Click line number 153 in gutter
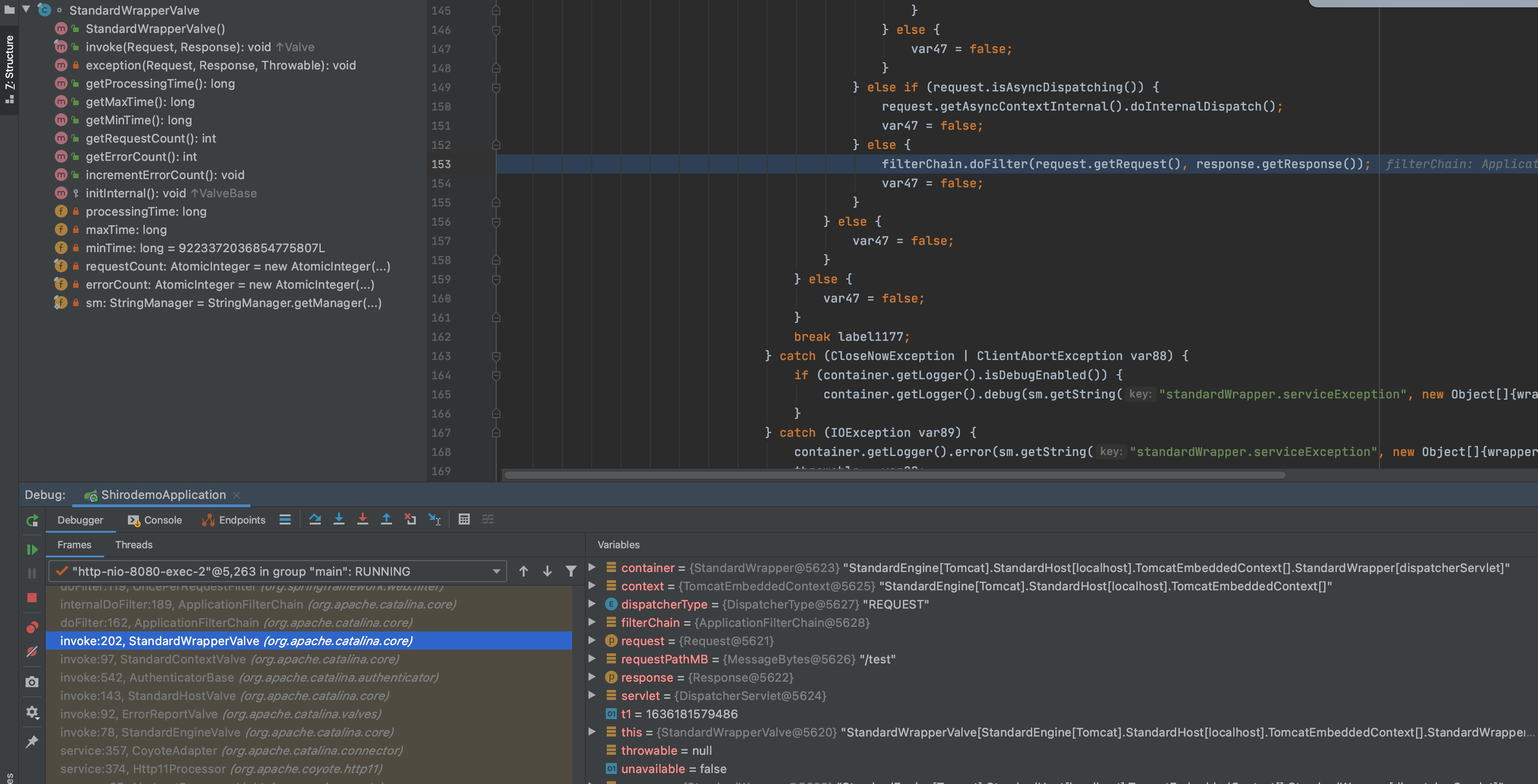Viewport: 1538px width, 784px height. pos(441,164)
